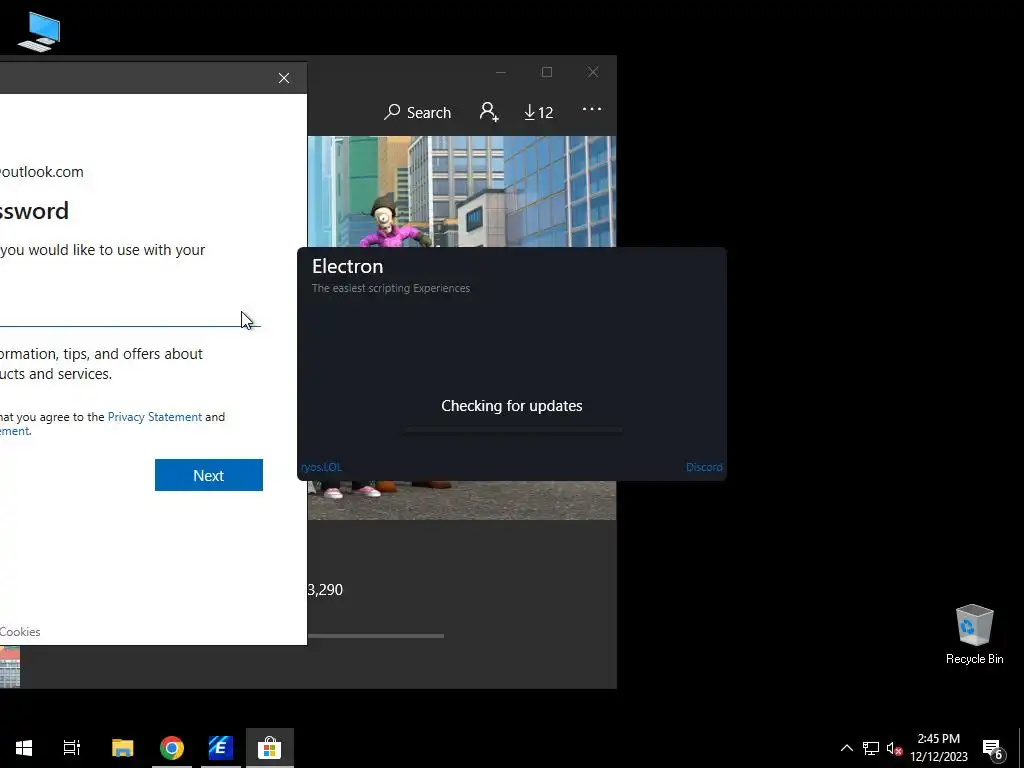The height and width of the screenshot is (768, 1024).
Task: Close the Microsoft Store window
Action: (593, 72)
